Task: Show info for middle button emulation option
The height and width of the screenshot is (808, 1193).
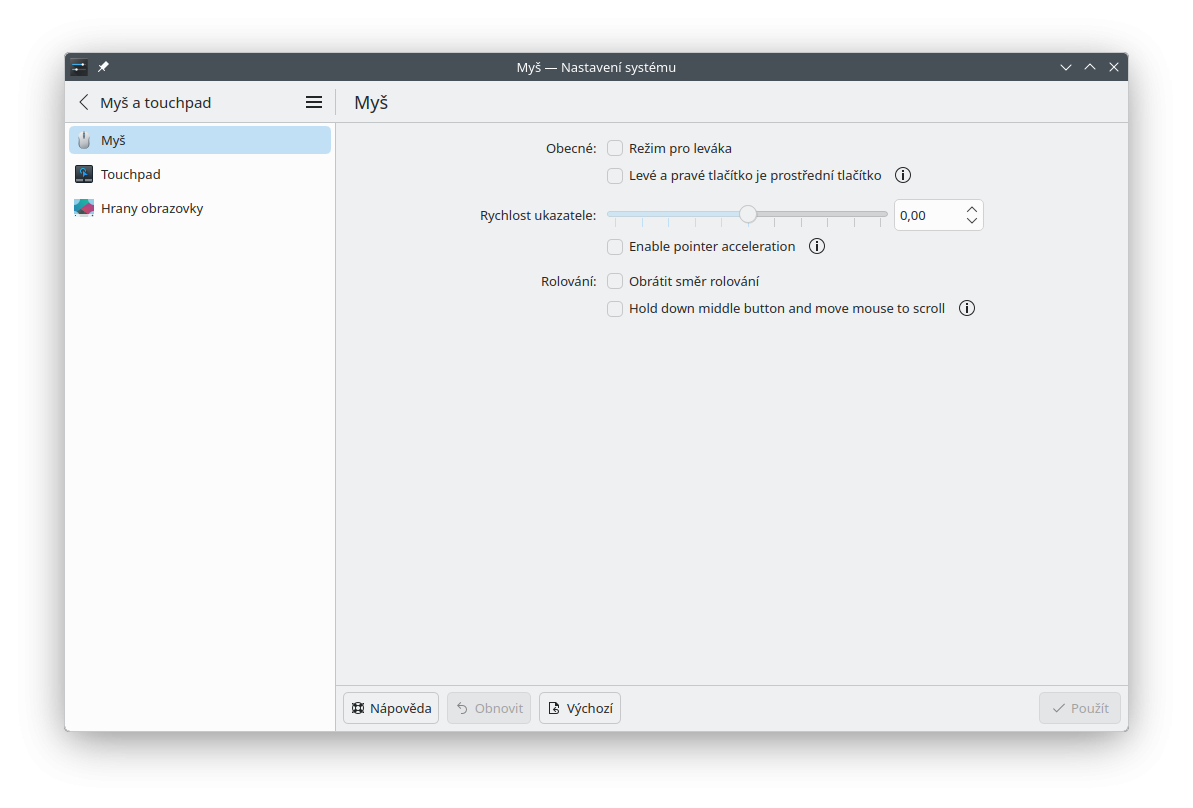Action: pyautogui.click(x=903, y=176)
